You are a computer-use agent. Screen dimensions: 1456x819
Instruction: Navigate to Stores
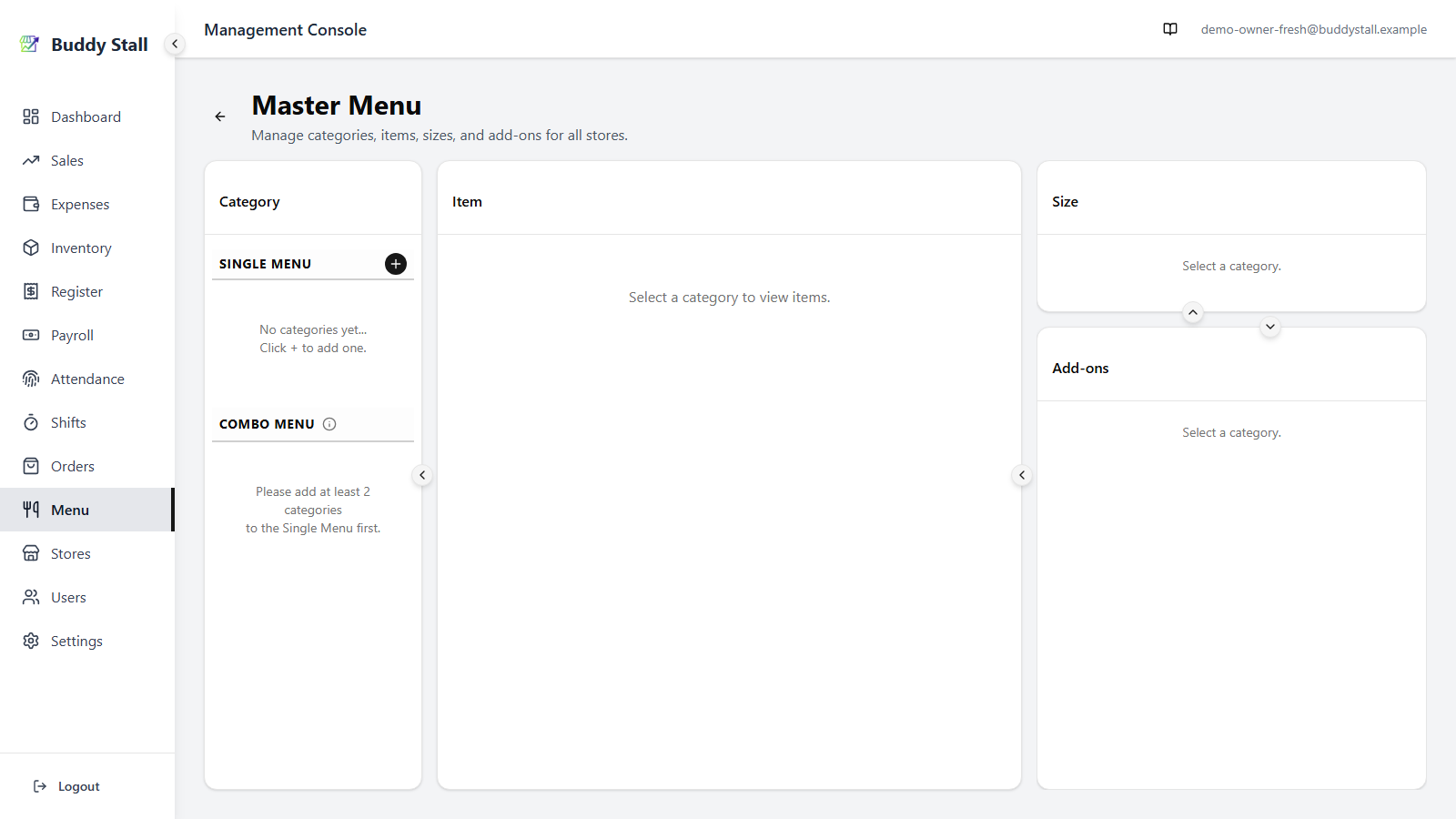87,553
